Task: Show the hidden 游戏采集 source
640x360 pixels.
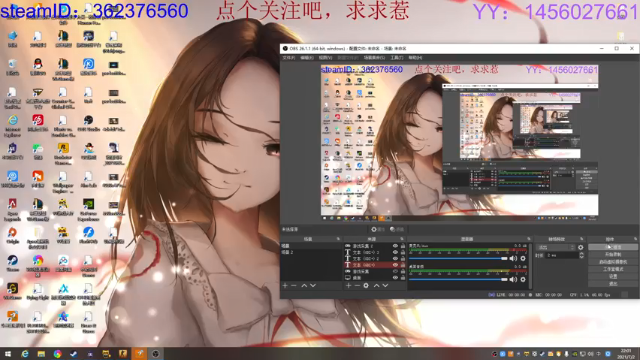Action: click(395, 271)
